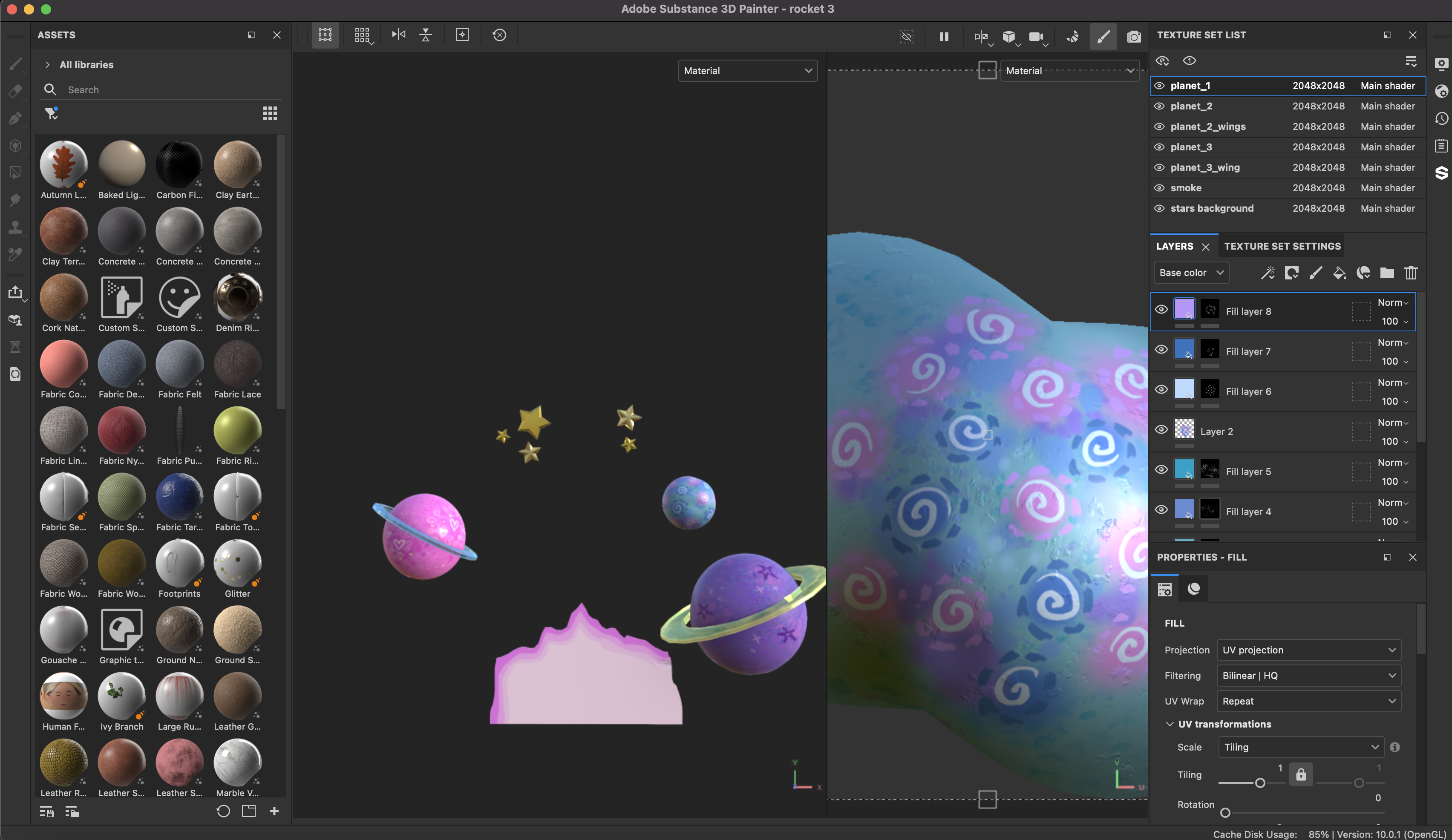Open asset filter funnel icon
The image size is (1452, 840).
tap(51, 113)
